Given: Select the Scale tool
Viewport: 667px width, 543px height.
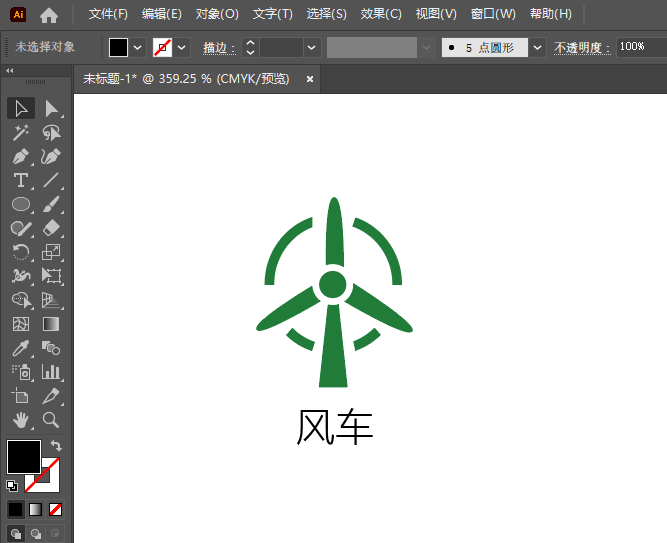Looking at the screenshot, I should tap(51, 252).
